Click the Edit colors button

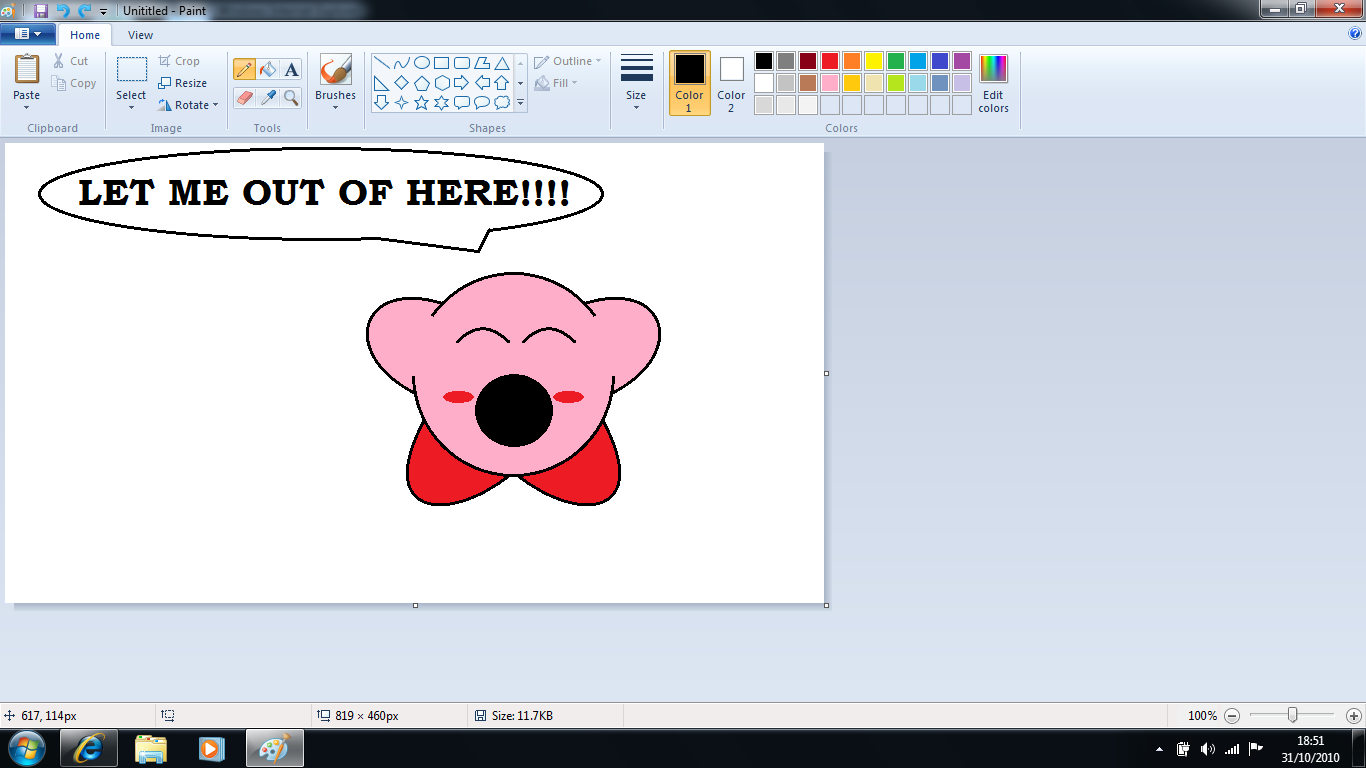click(x=993, y=83)
